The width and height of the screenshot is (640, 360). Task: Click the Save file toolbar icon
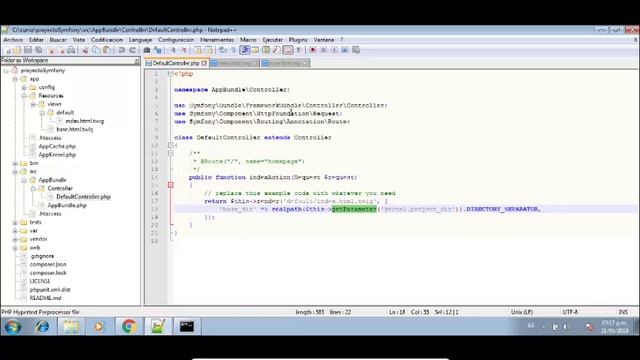point(28,50)
